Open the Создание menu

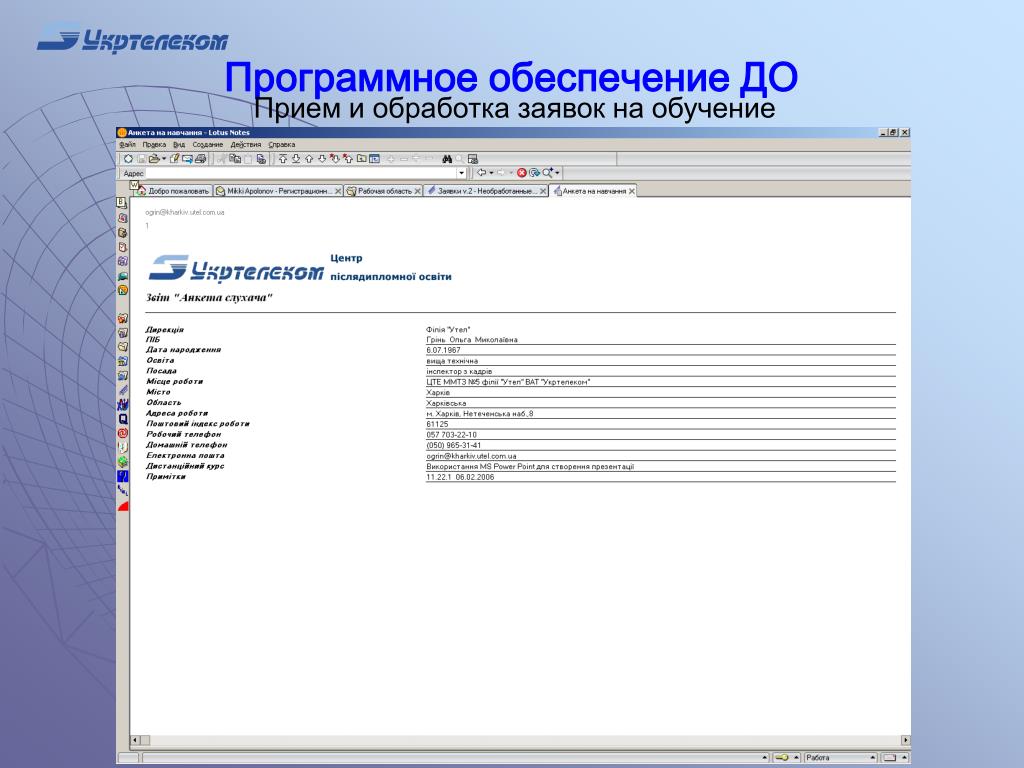(x=208, y=144)
